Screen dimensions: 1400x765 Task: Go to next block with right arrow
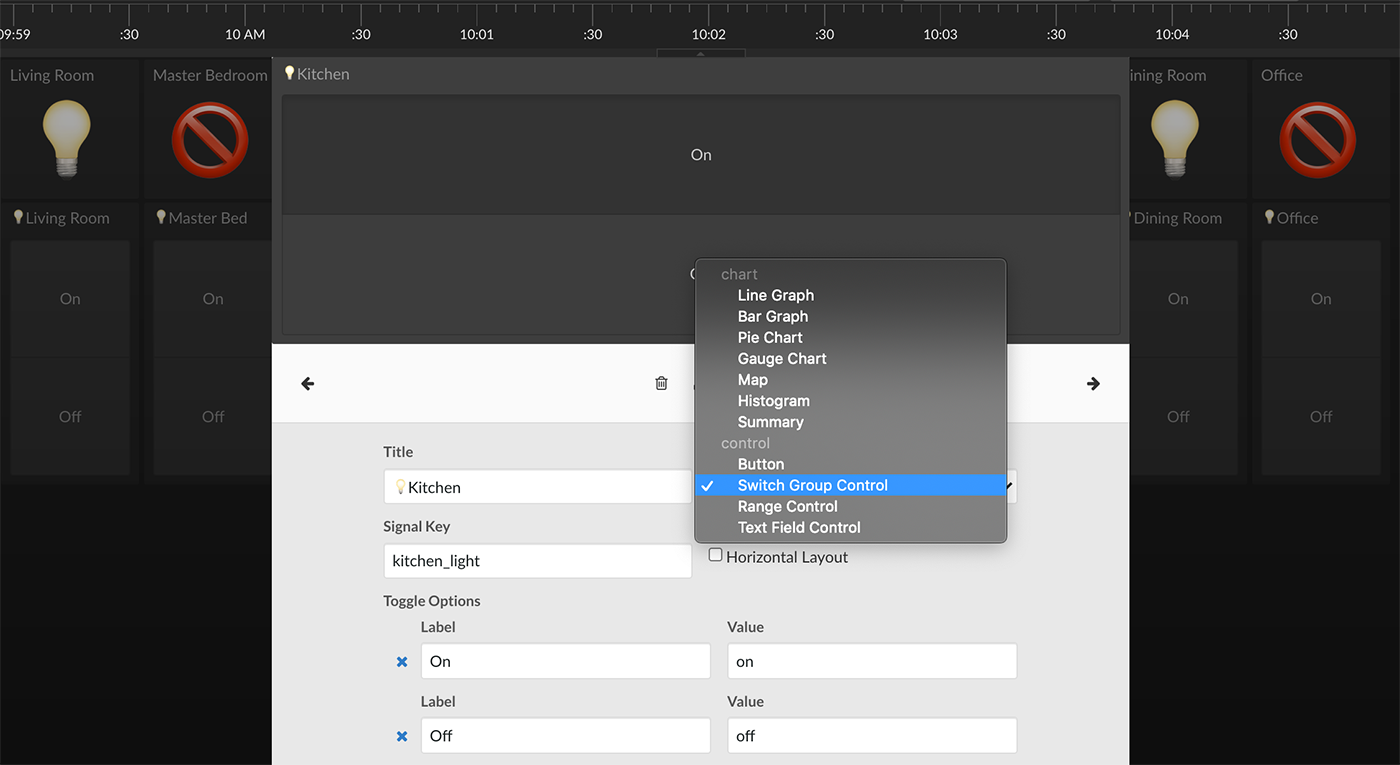pos(1093,383)
